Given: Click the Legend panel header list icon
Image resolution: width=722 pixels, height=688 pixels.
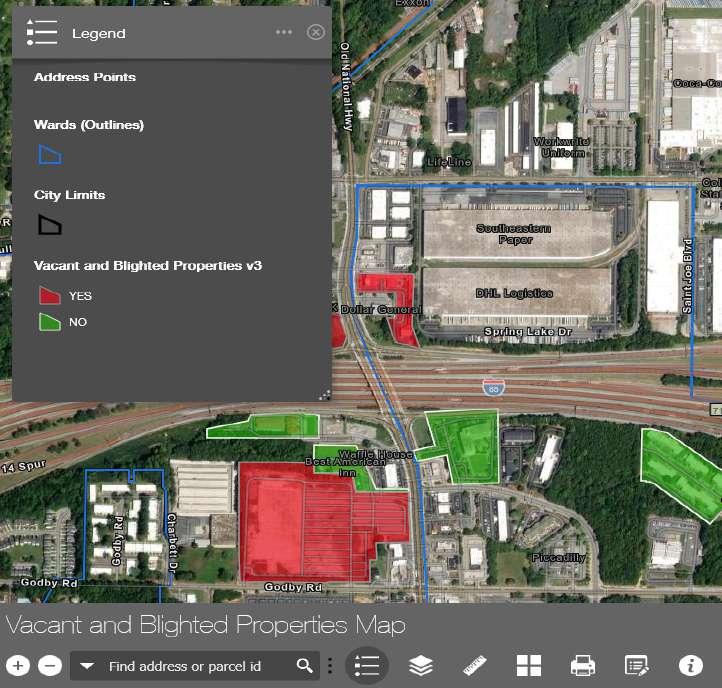Looking at the screenshot, I should [x=42, y=32].
